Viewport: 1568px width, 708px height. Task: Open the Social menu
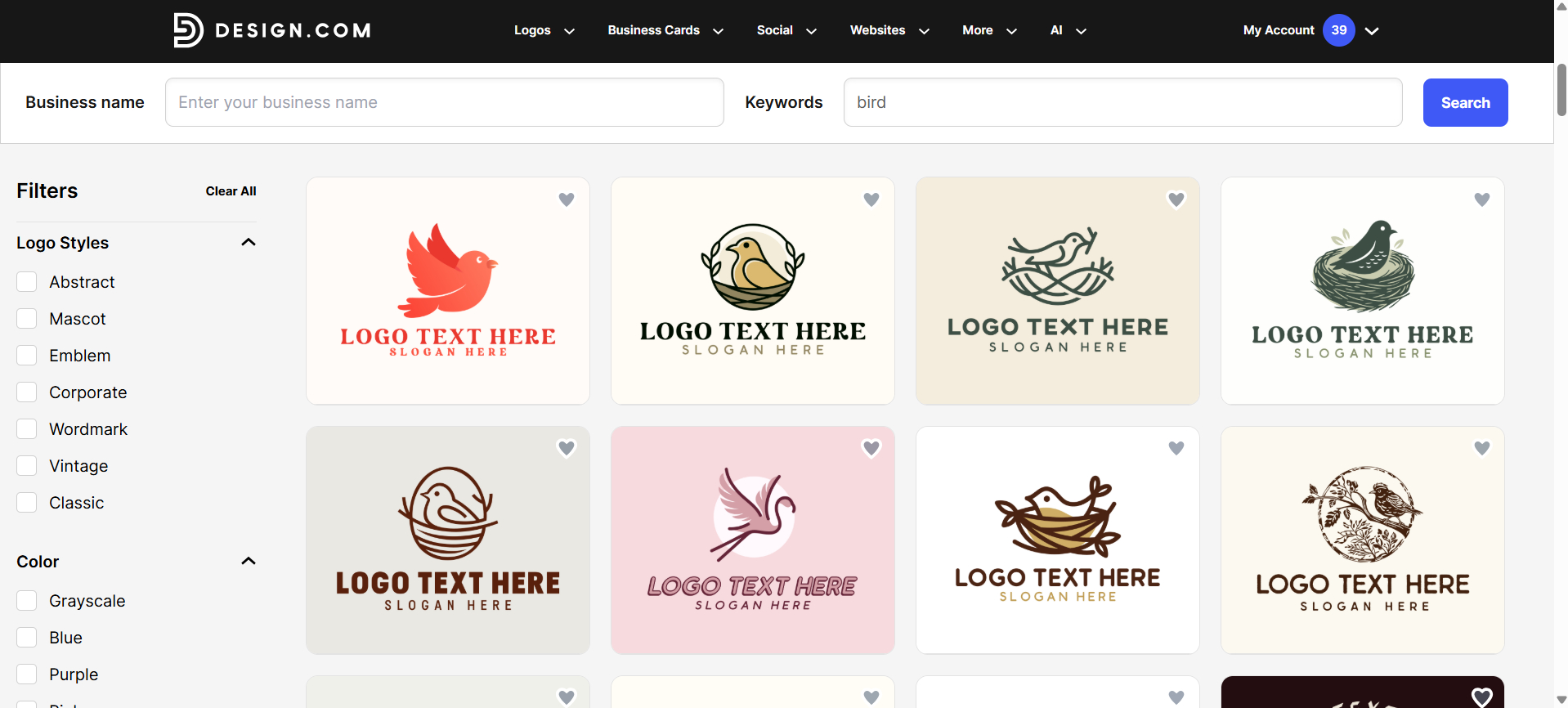[775, 30]
